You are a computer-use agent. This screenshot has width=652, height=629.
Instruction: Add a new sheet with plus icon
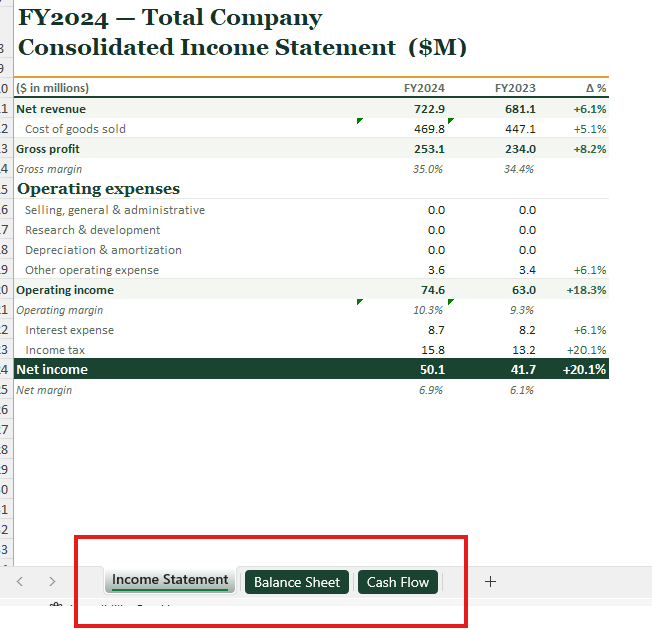[x=490, y=581]
